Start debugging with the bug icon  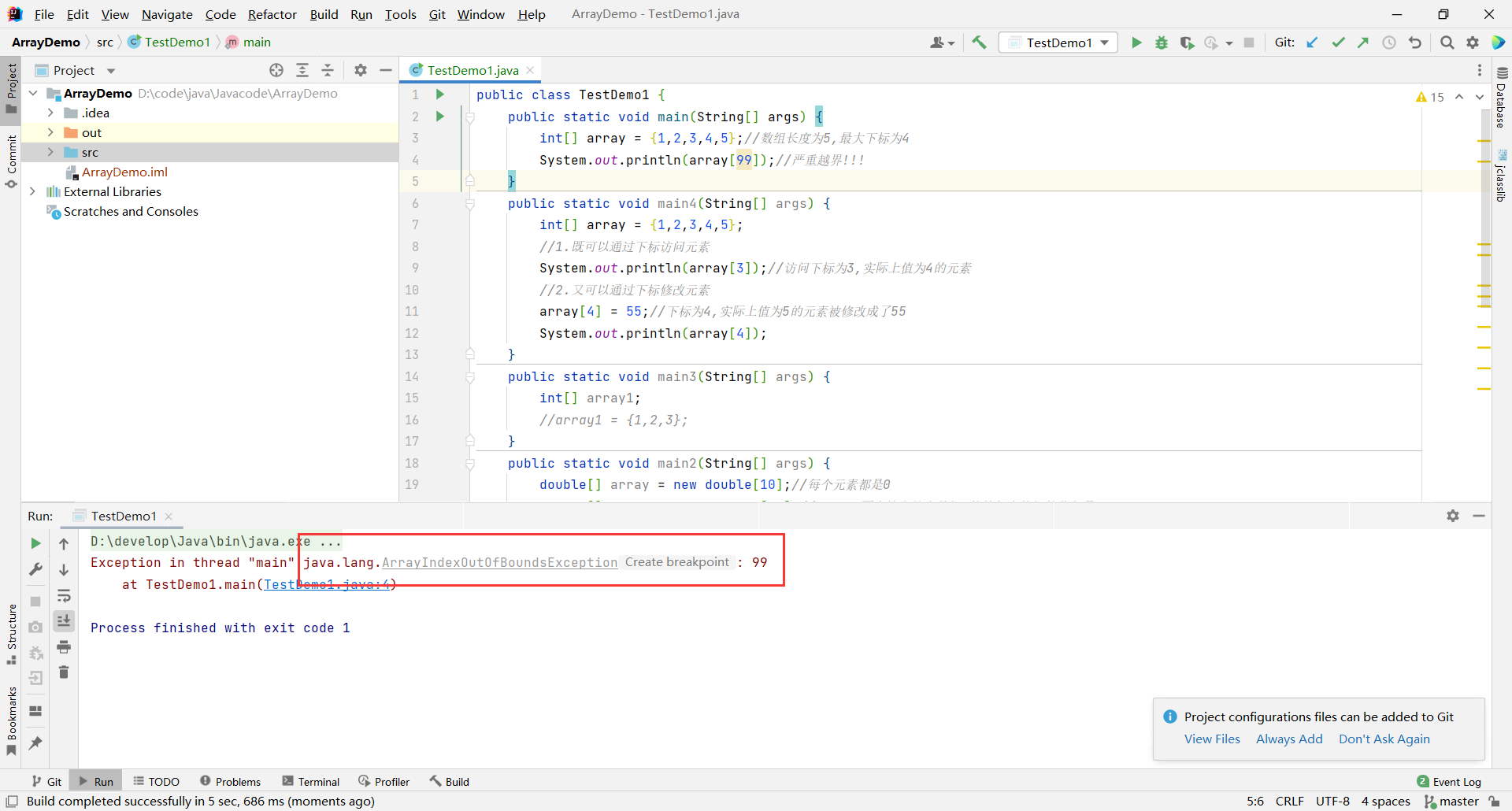1162,43
